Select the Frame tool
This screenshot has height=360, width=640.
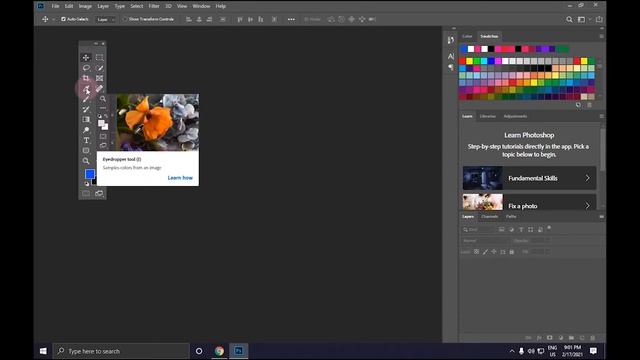[99, 78]
